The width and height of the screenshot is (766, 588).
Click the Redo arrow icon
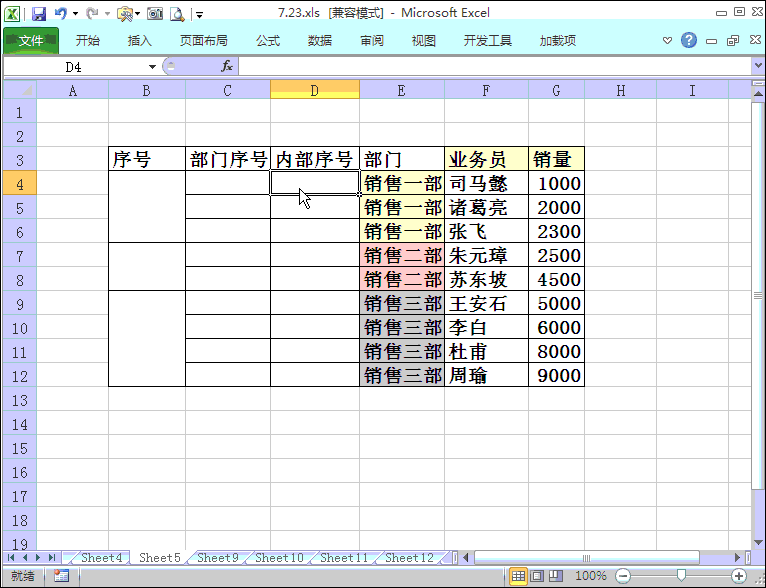(92, 14)
